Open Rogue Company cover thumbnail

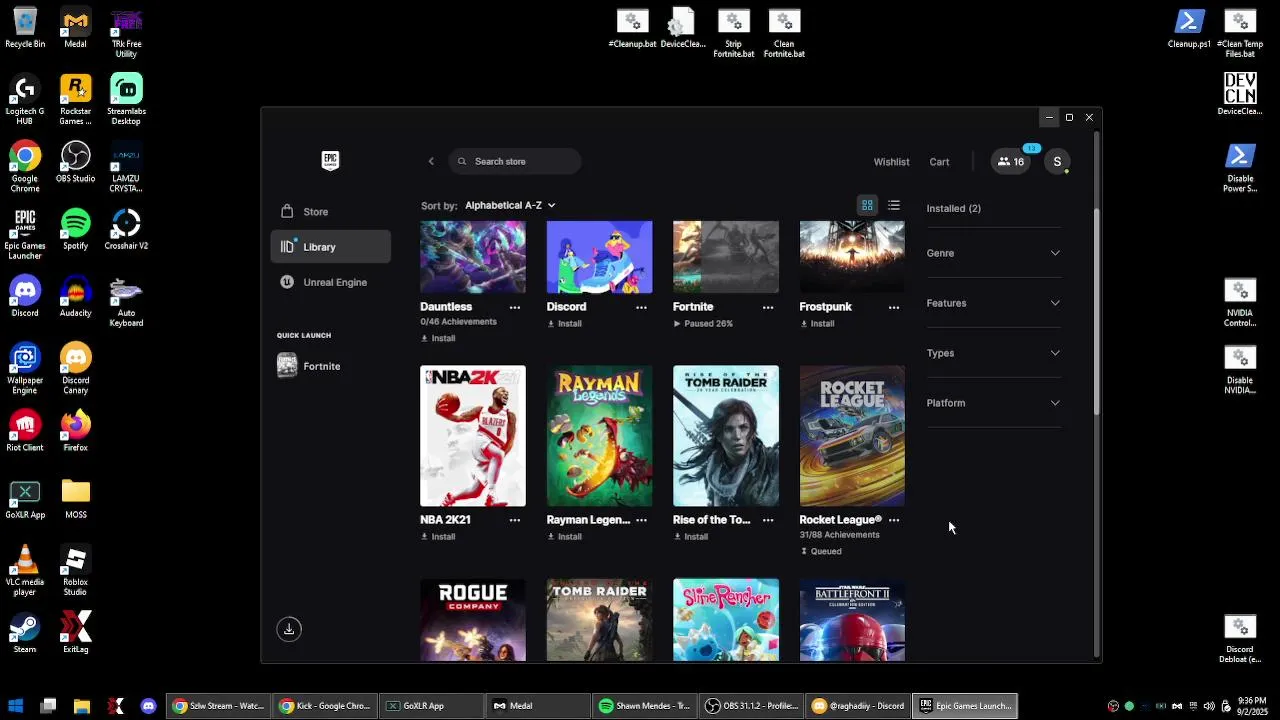(473, 620)
